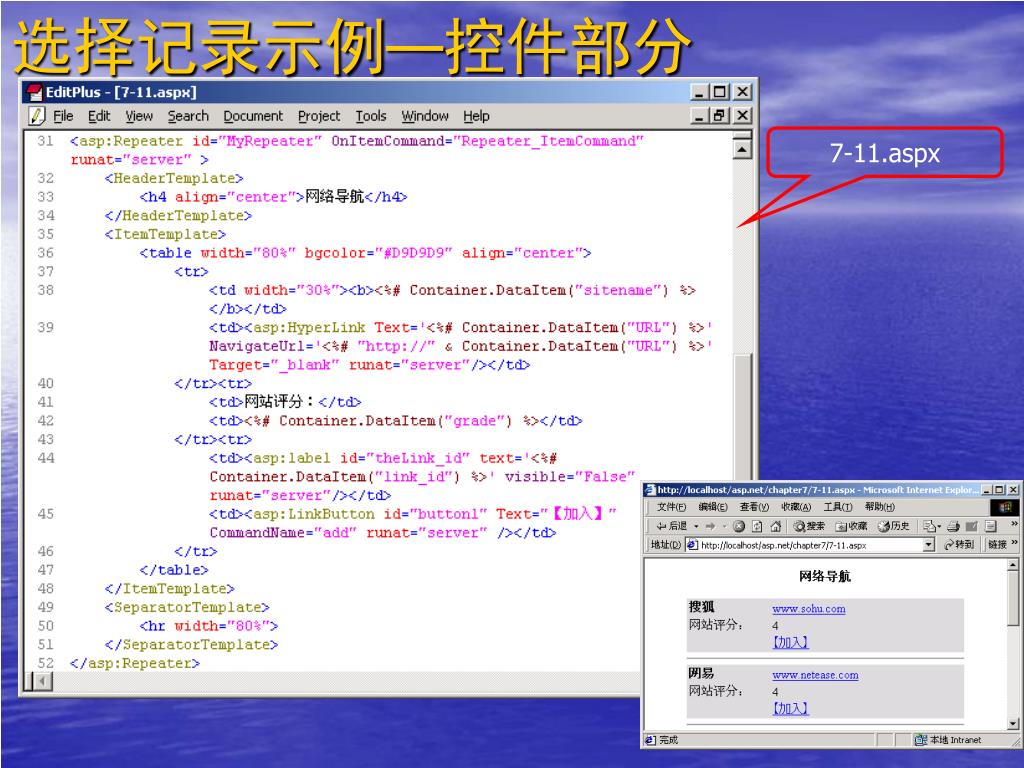Image resolution: width=1024 pixels, height=768 pixels.
Task: Click Intranet zone icon in IE status bar
Action: pos(921,740)
